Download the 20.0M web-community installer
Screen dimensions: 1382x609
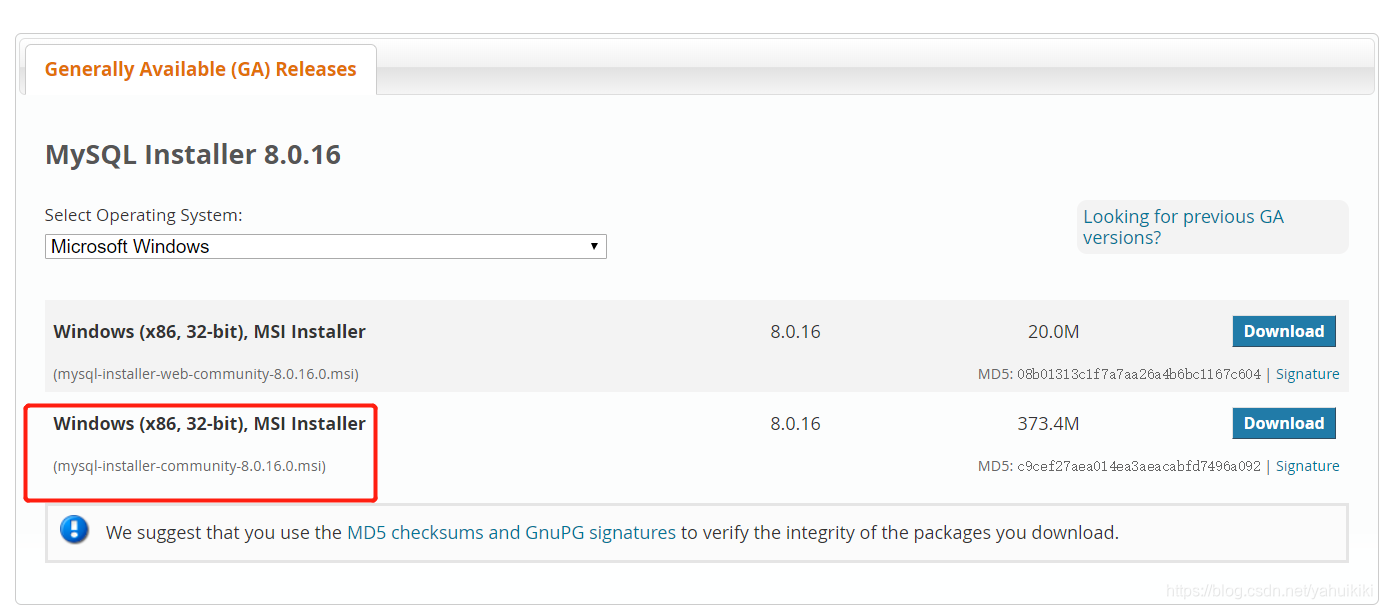(1283, 332)
